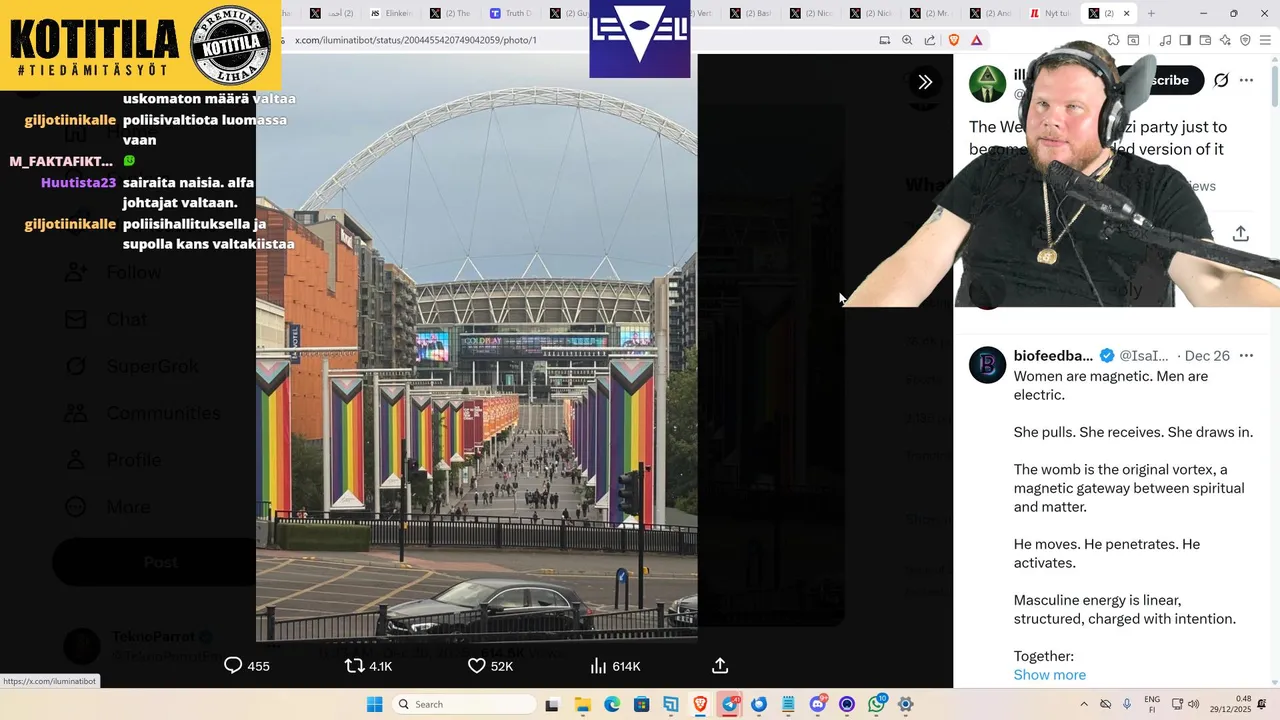Click the microphone tray icon
The width and height of the screenshot is (1280, 720).
click(x=1127, y=704)
